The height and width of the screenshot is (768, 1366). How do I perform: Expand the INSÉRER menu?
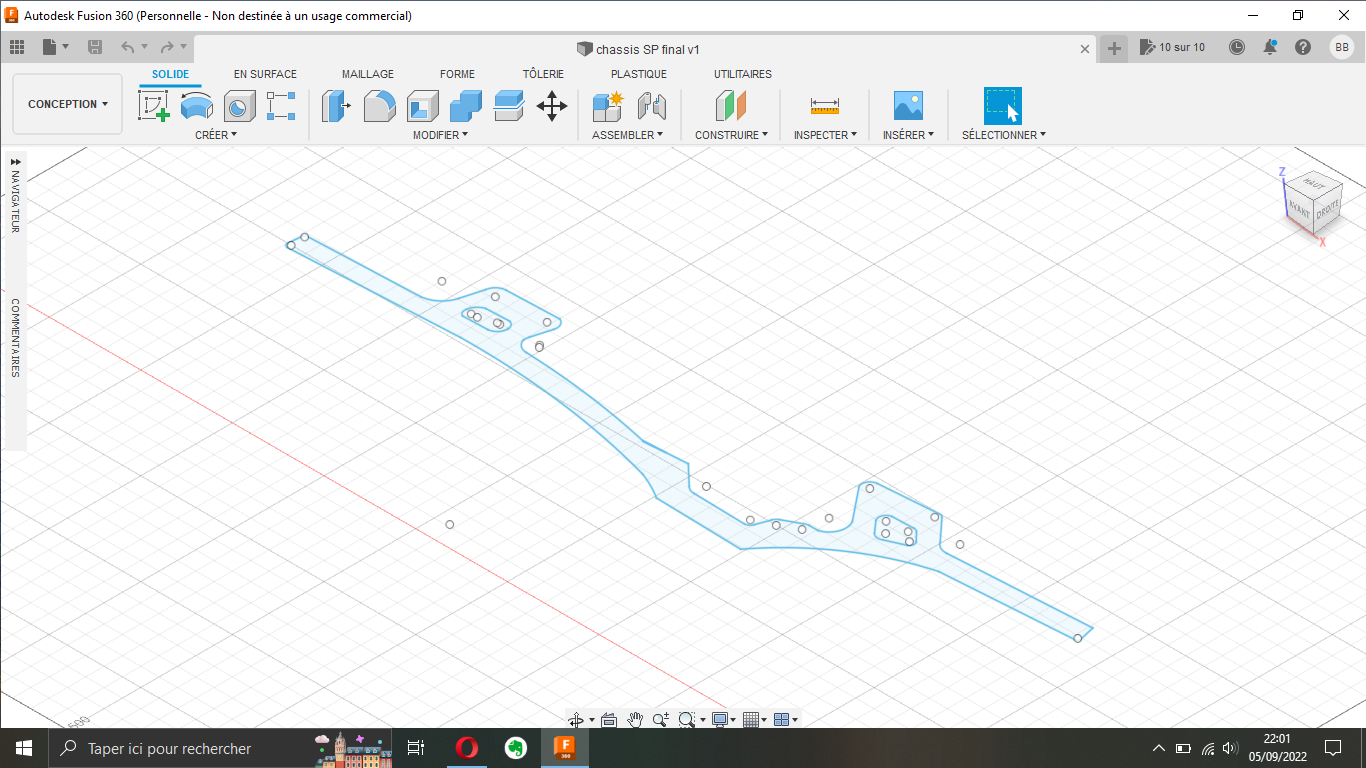click(908, 135)
